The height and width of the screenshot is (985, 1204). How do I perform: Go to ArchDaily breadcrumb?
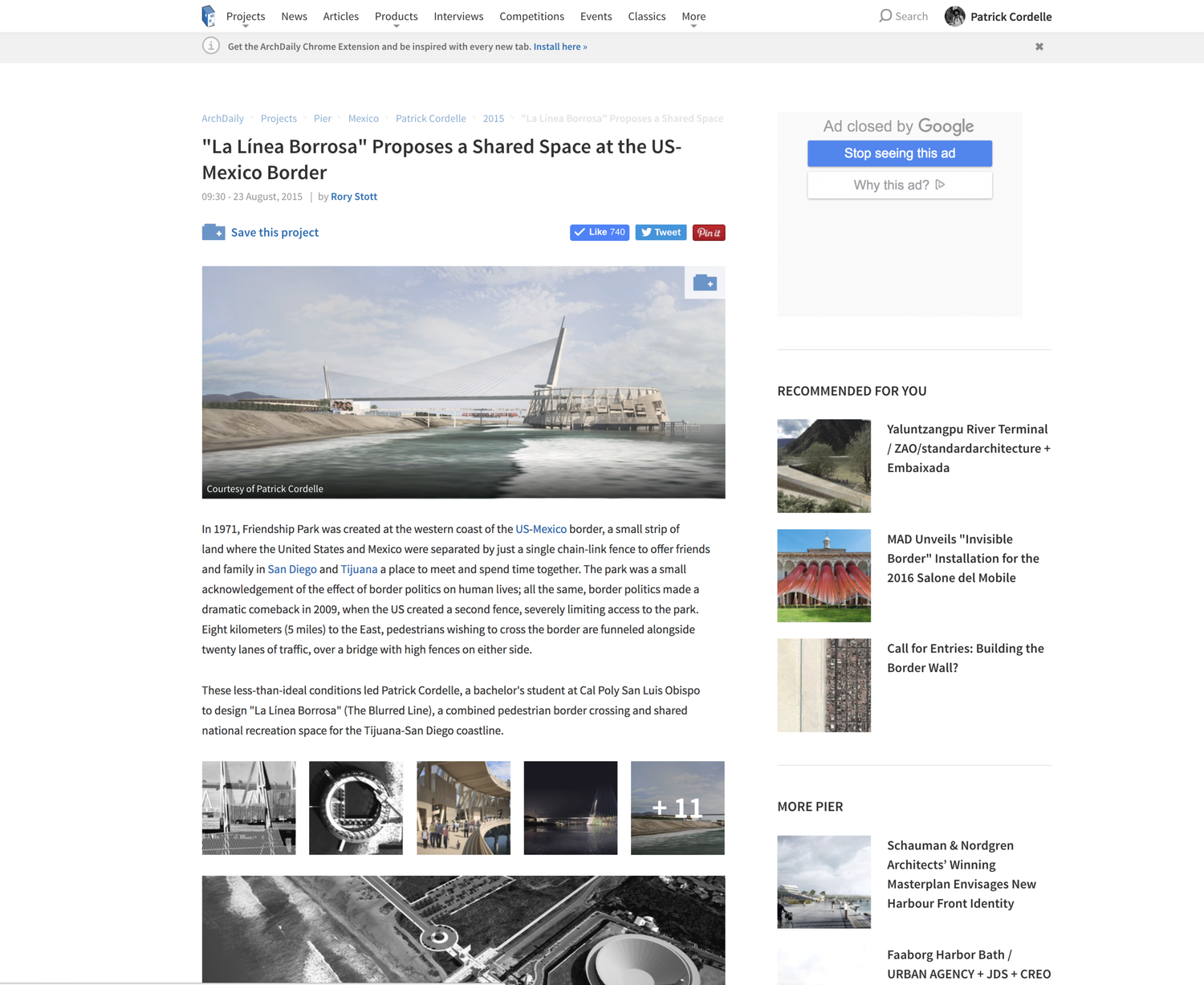point(222,118)
